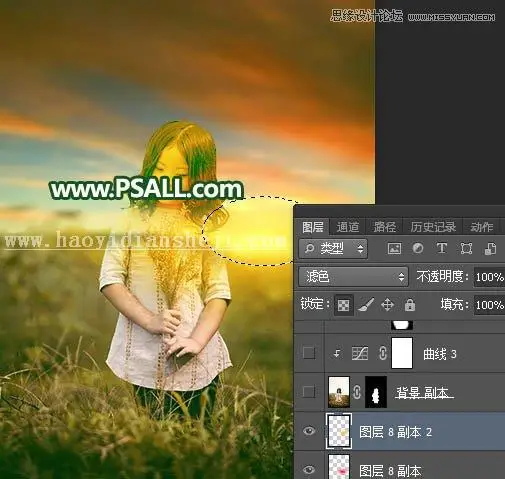This screenshot has width=505, height=479.
Task: Filter layers by pixel layer icon
Action: point(394,249)
